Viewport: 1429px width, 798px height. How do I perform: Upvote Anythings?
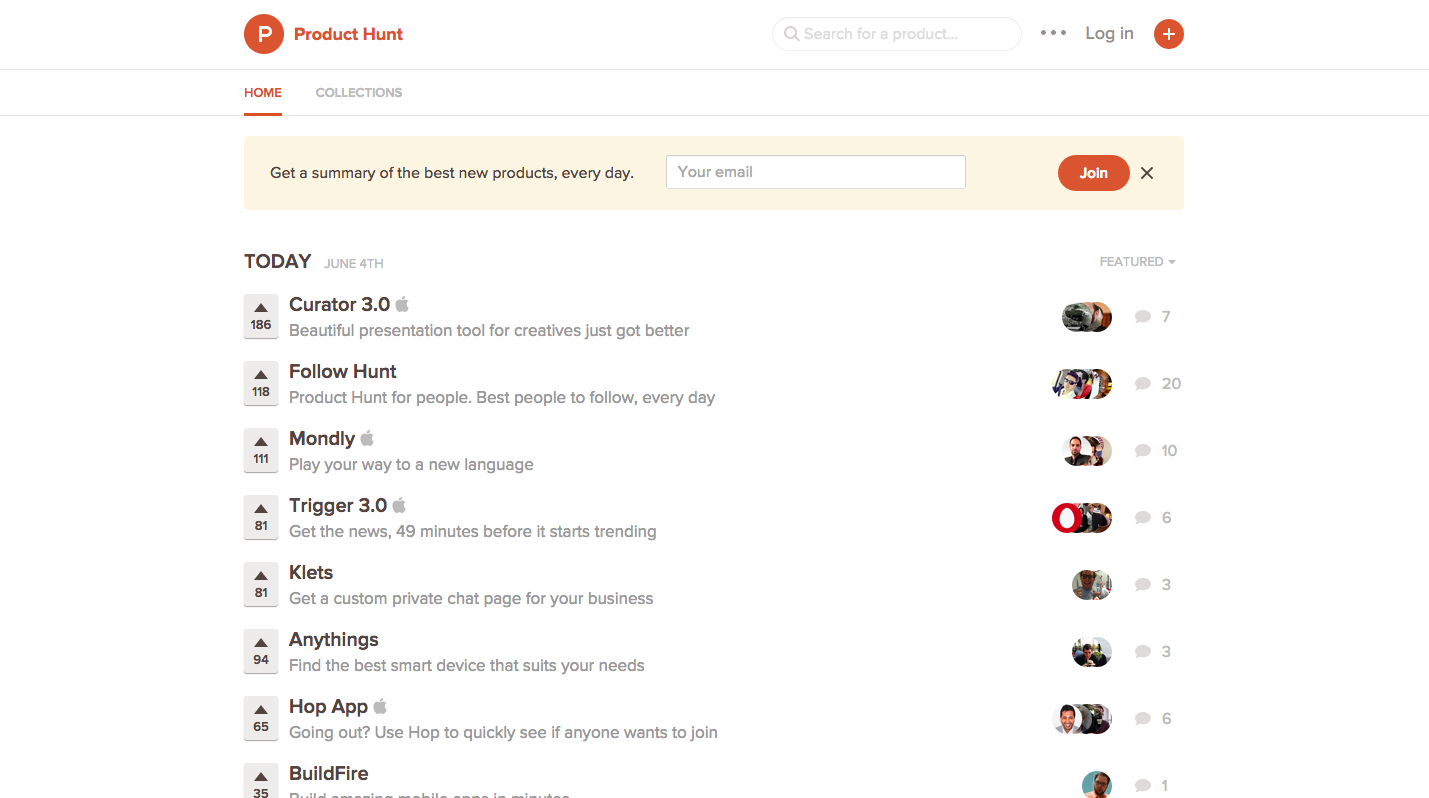(x=261, y=652)
